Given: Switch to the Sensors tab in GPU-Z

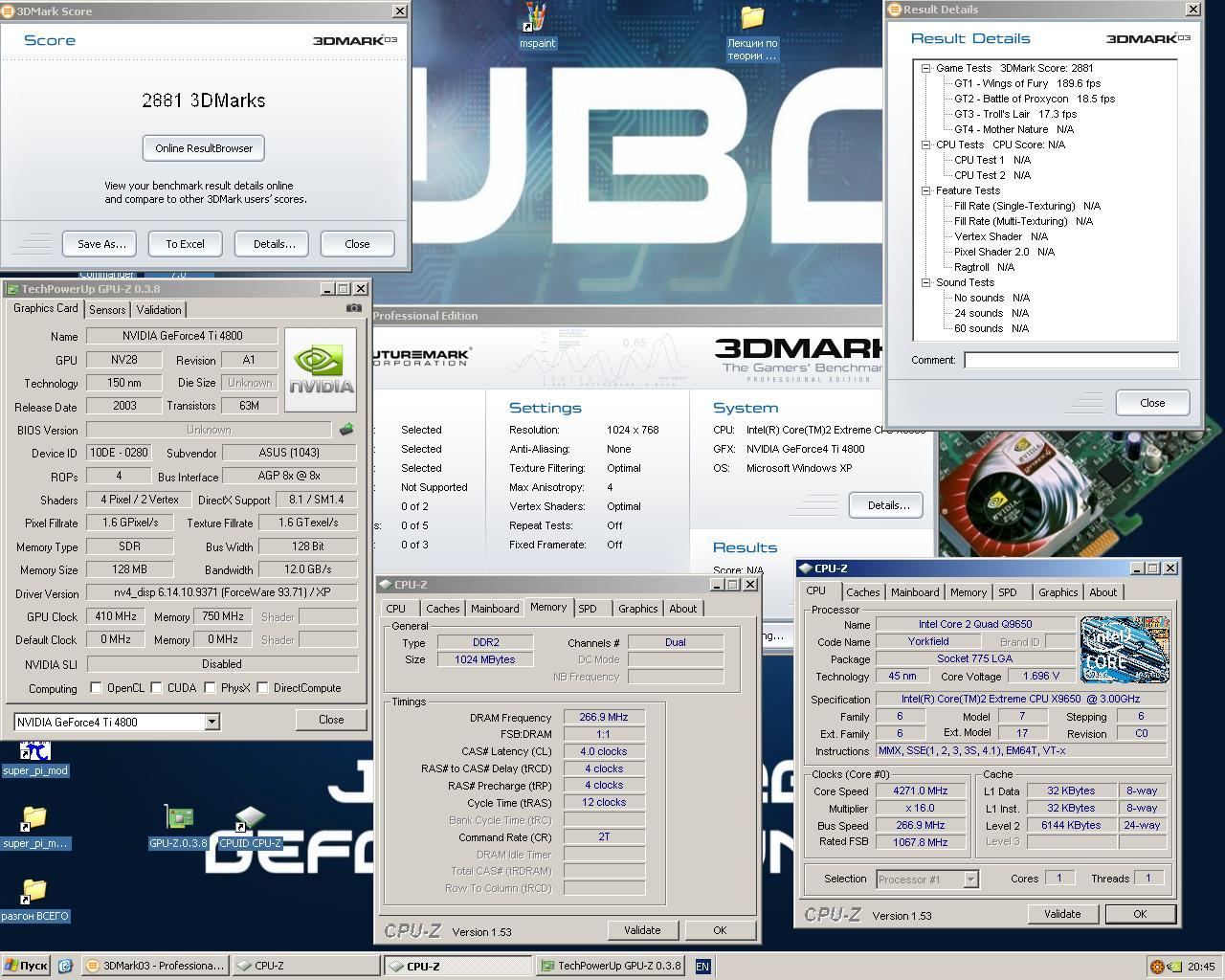Looking at the screenshot, I should pyautogui.click(x=107, y=310).
